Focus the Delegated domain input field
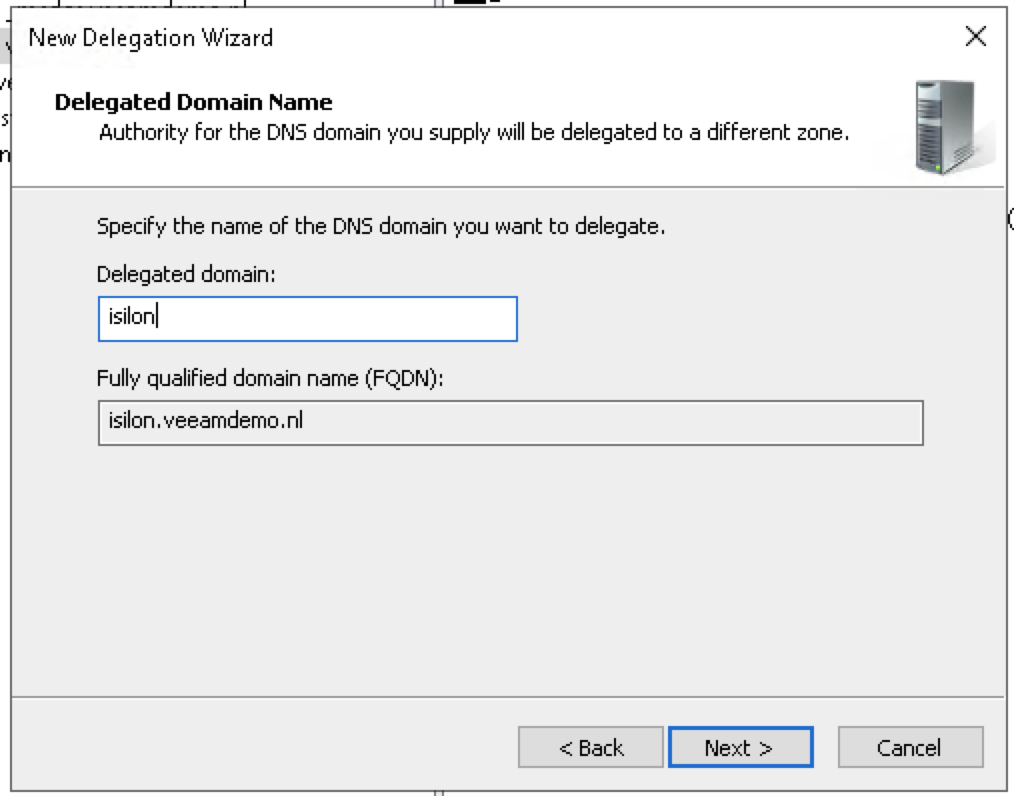Viewport: 1014px width, 796px height. pos(307,319)
